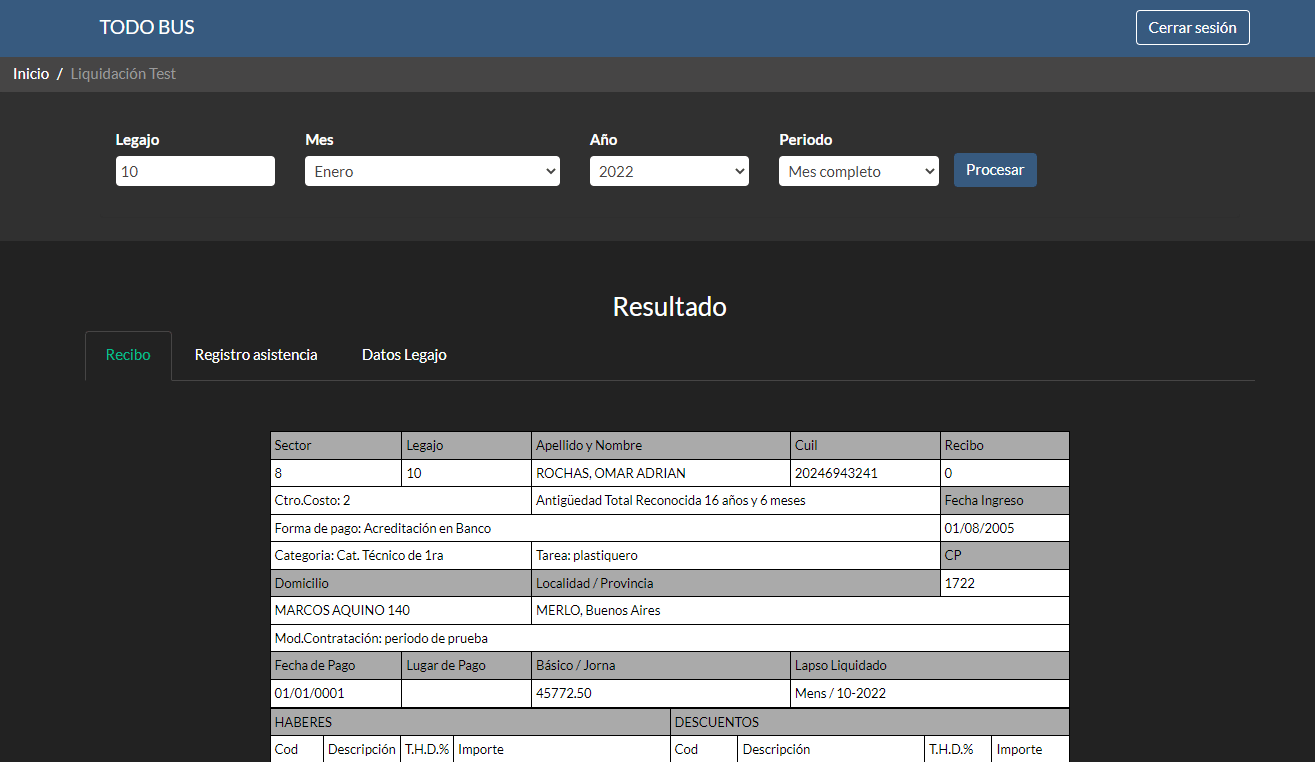The width and height of the screenshot is (1315, 762).
Task: Open the Mes dropdown showing Enero
Action: (x=432, y=171)
